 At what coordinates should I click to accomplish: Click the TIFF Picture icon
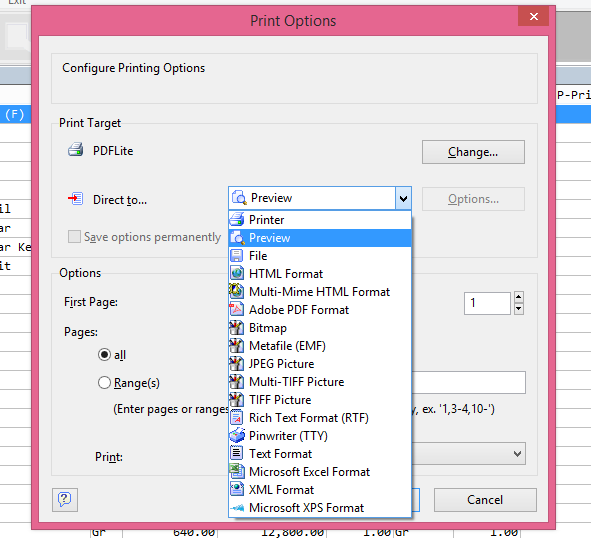point(237,399)
